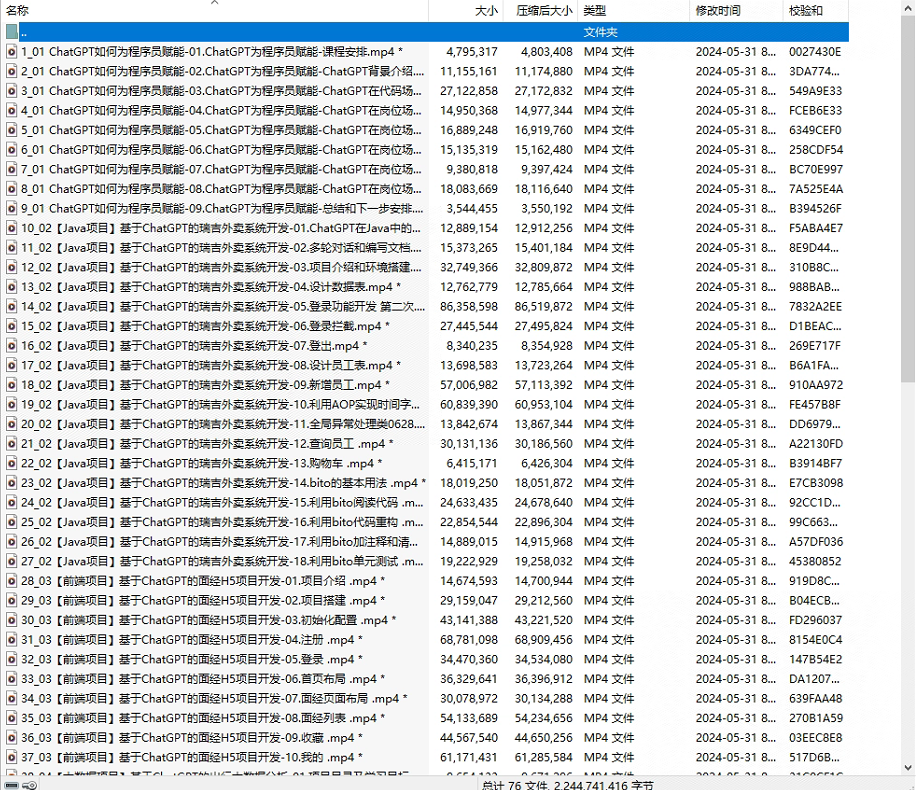The height and width of the screenshot is (790, 916).
Task: Sort by 压缩后大小 column header
Action: [544, 11]
